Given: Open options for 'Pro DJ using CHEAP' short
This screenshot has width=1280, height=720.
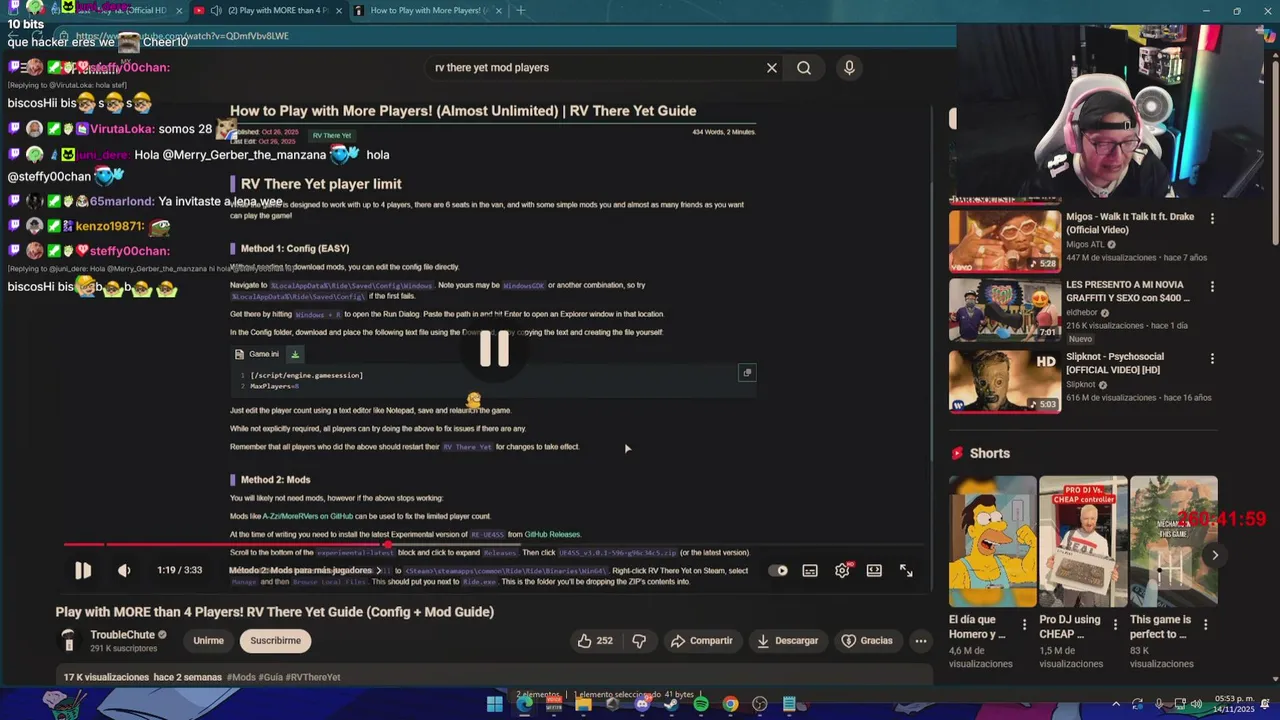Looking at the screenshot, I should [x=1115, y=624].
